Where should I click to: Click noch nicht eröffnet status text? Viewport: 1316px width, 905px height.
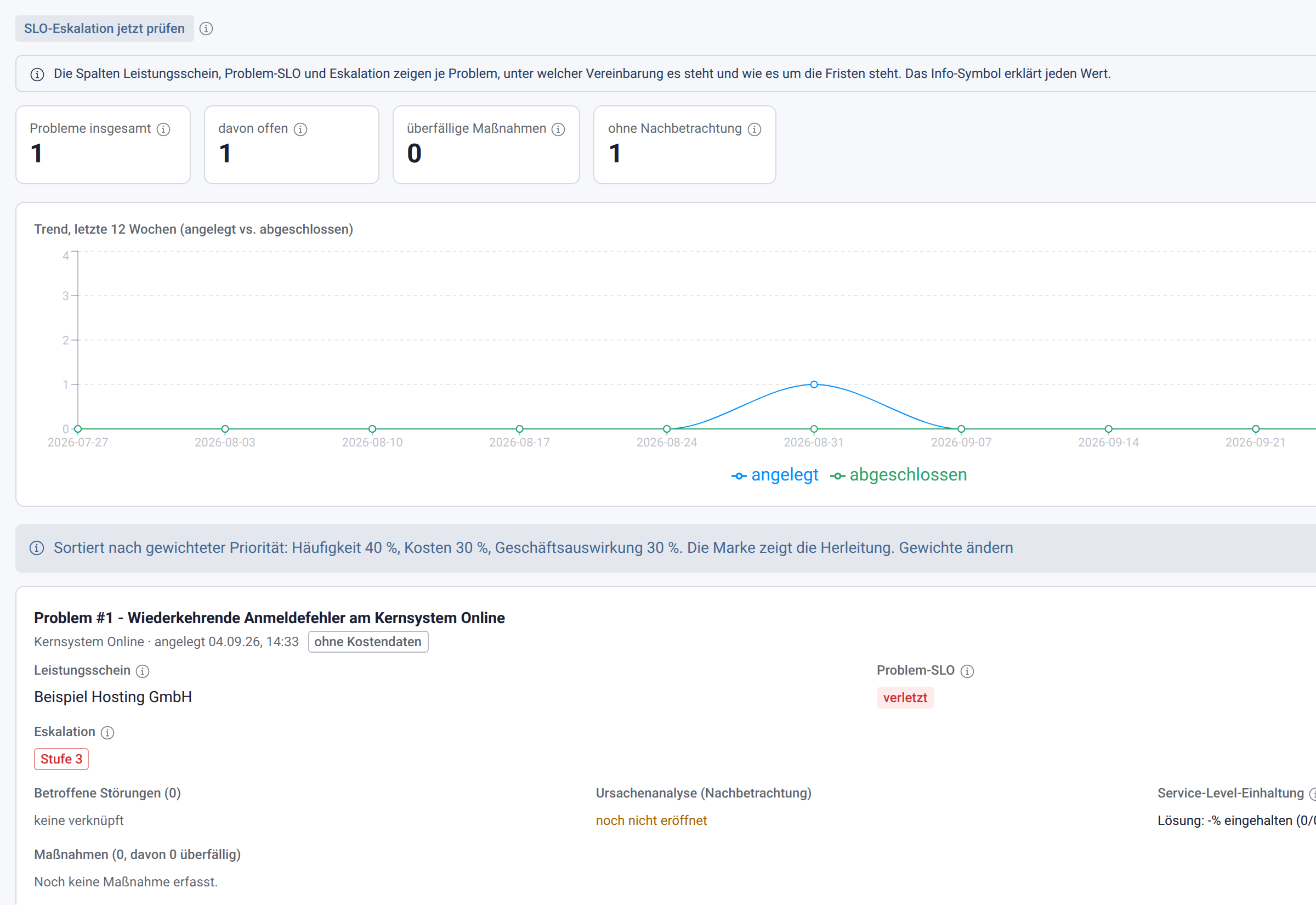[x=651, y=821]
